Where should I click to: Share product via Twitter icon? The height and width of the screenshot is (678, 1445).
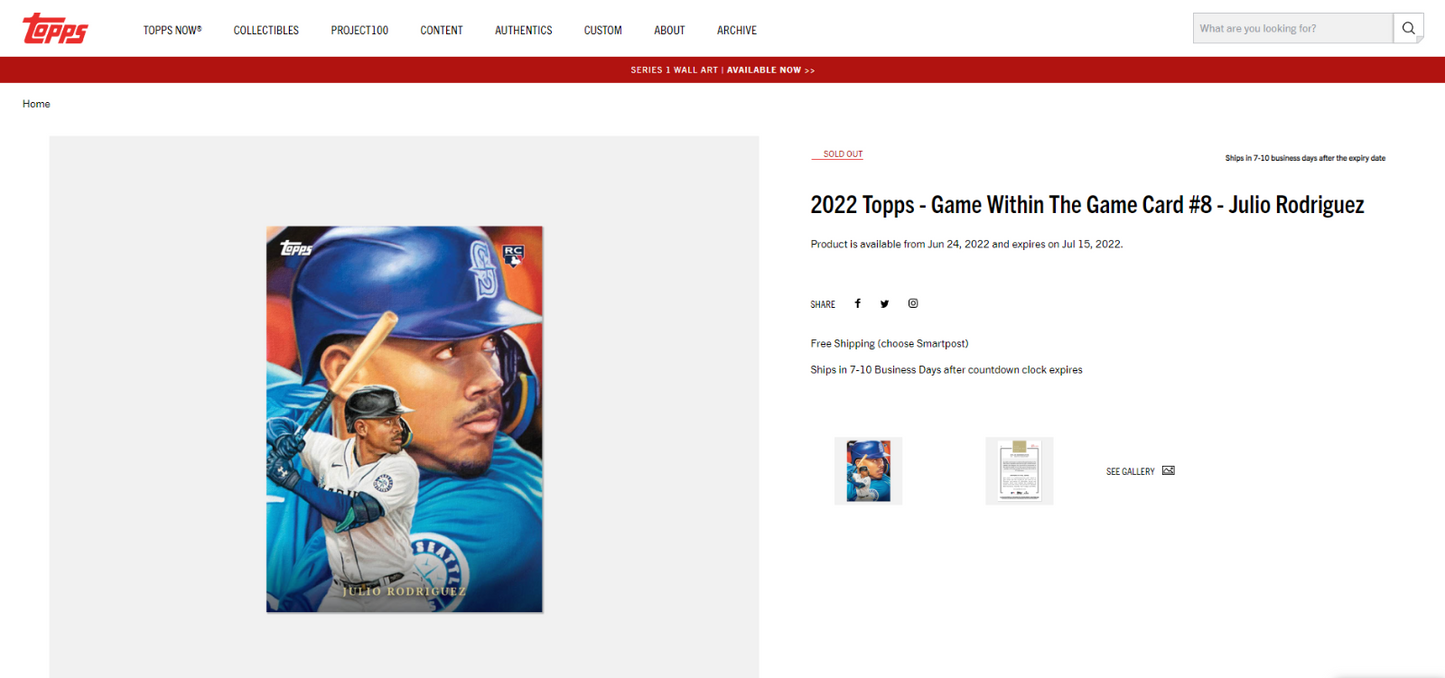(x=884, y=303)
